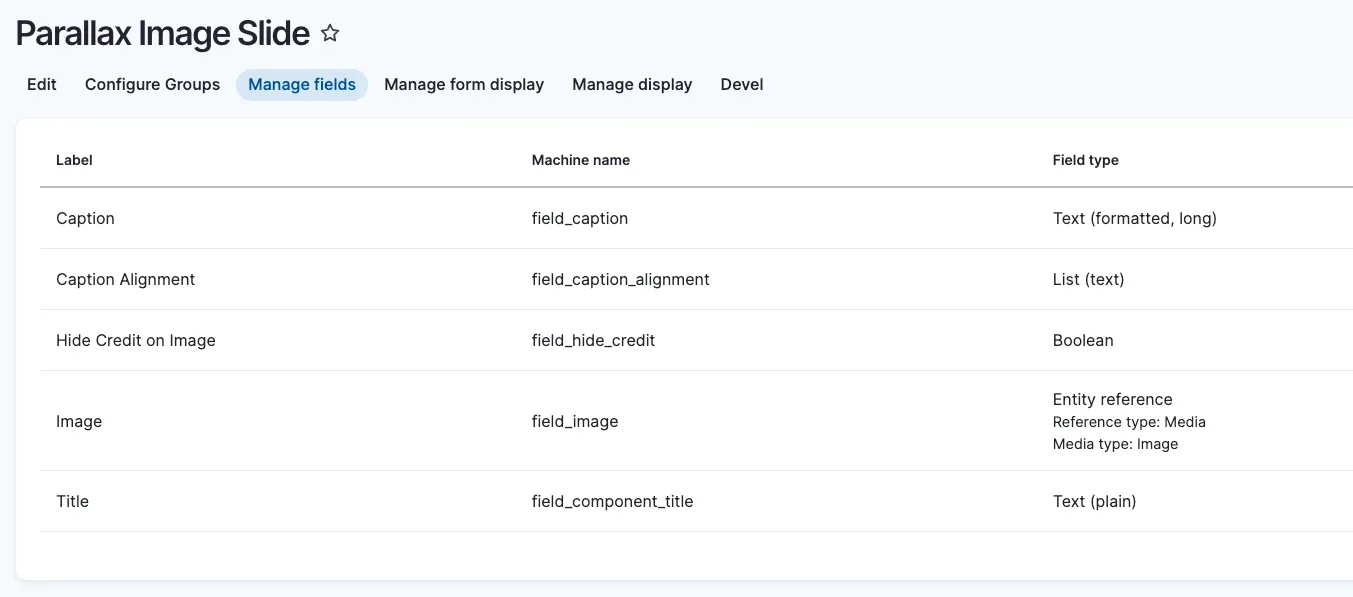Click the Field type column header
The width and height of the screenshot is (1353, 597).
(1085, 160)
